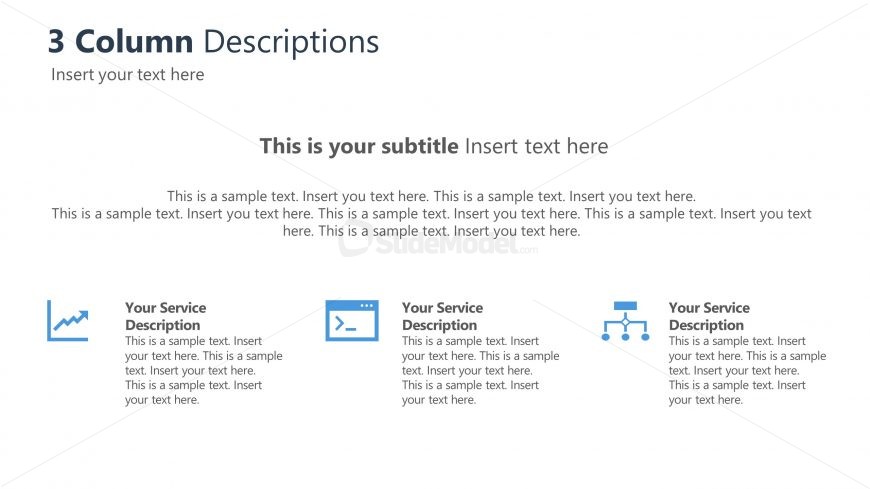The height and width of the screenshot is (489, 870).
Task: Click the three dots on terminal icon
Action: [367, 305]
